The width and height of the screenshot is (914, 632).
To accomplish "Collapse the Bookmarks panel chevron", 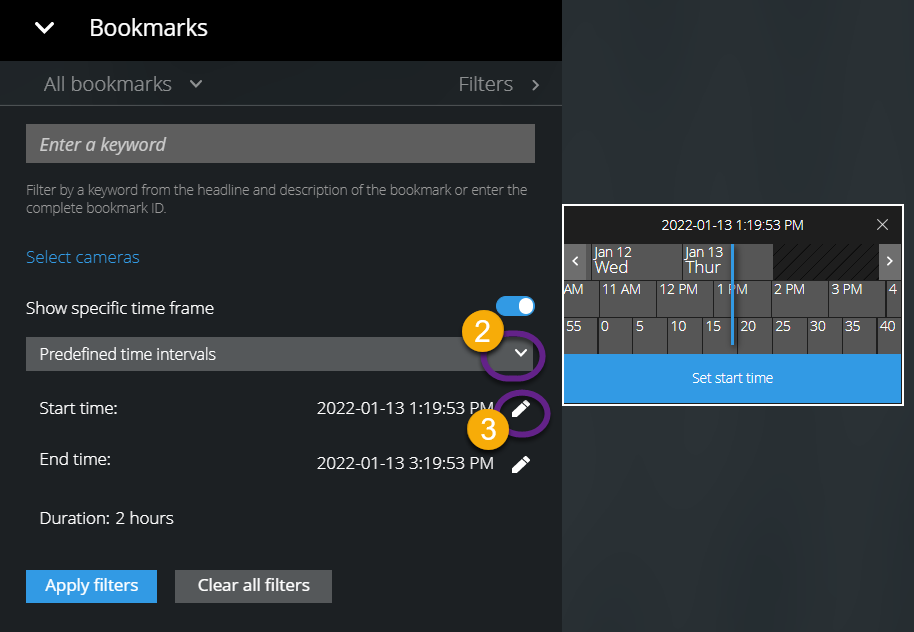I will point(44,27).
